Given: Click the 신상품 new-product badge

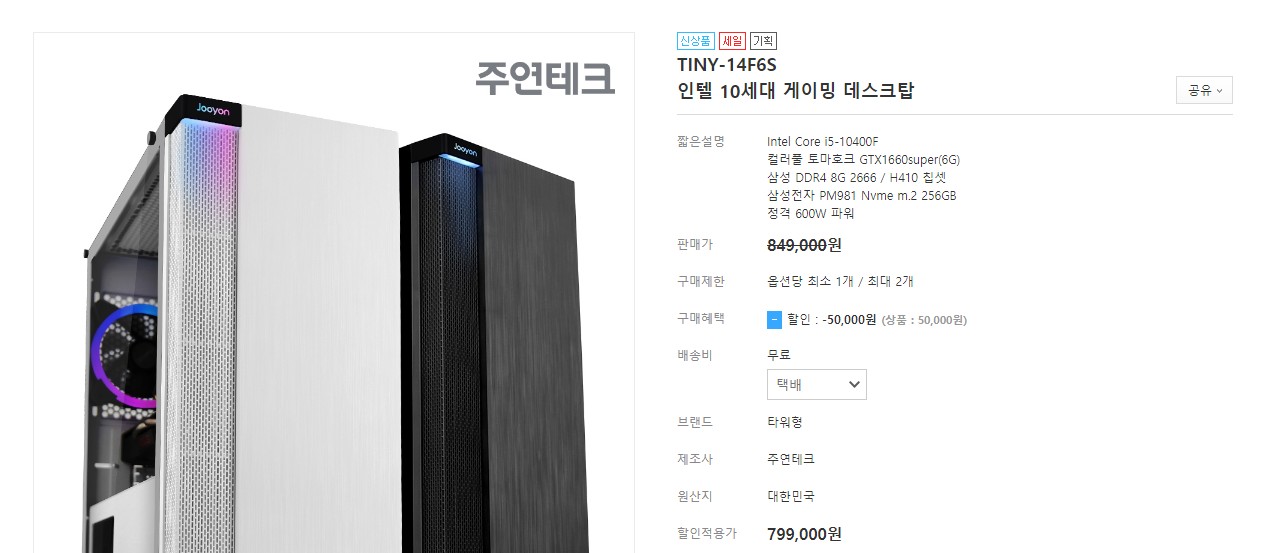Looking at the screenshot, I should tap(695, 41).
